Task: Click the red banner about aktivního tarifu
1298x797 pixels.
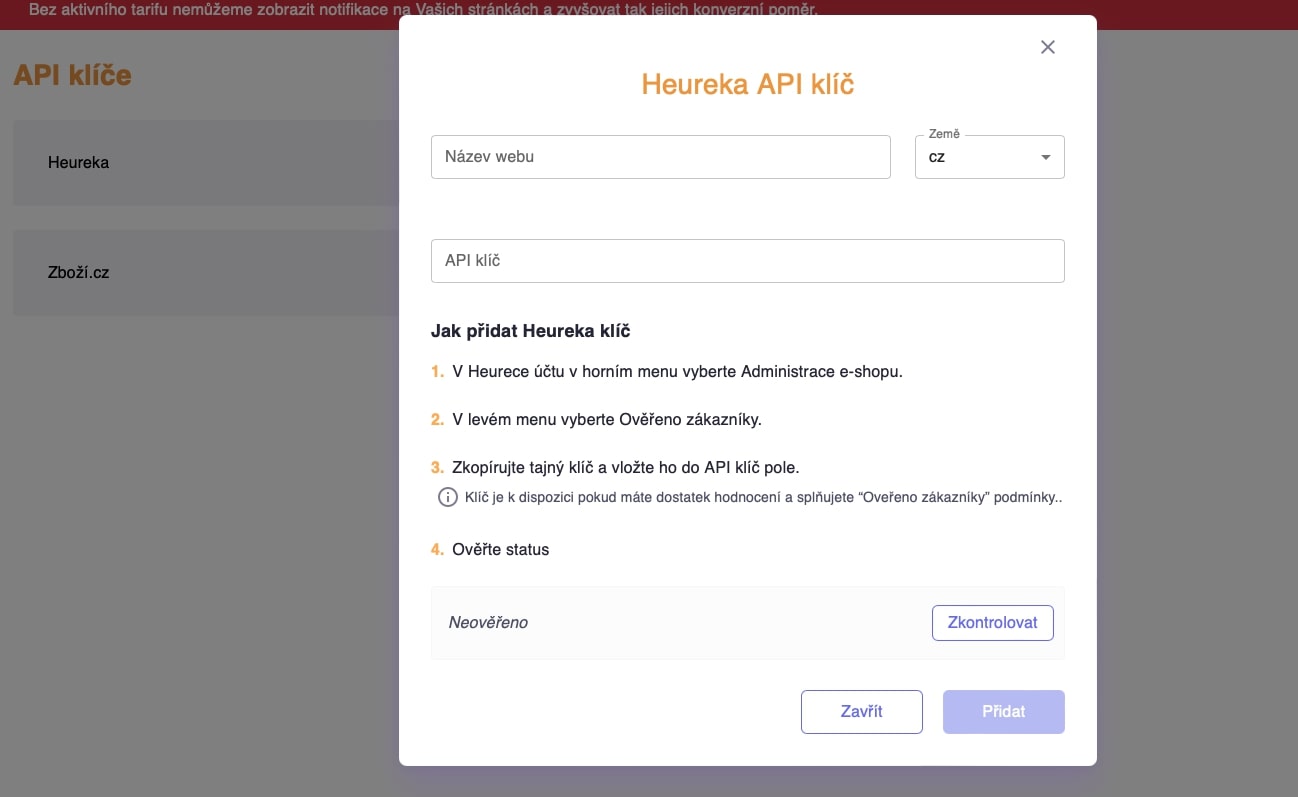Action: click(x=649, y=13)
